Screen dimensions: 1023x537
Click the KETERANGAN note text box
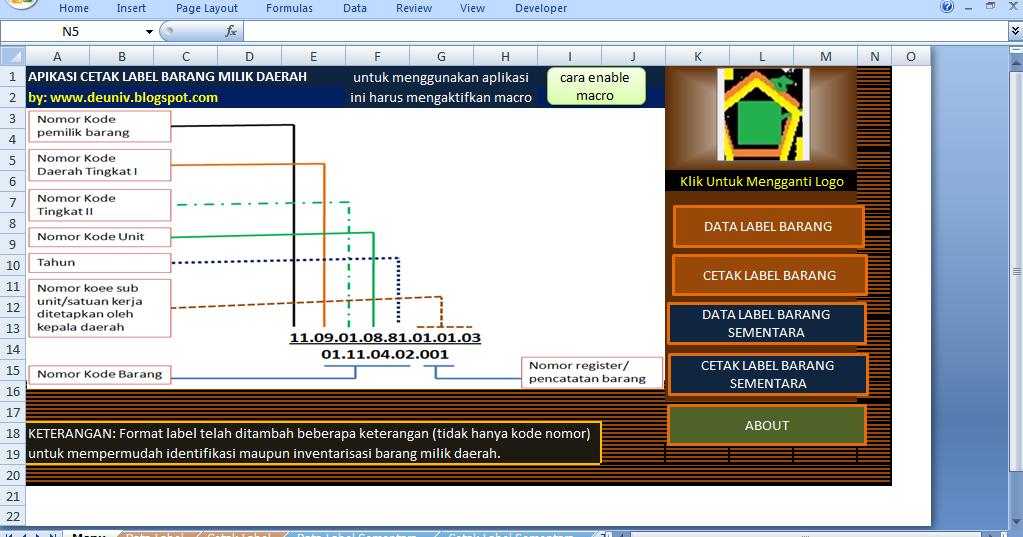coord(313,443)
